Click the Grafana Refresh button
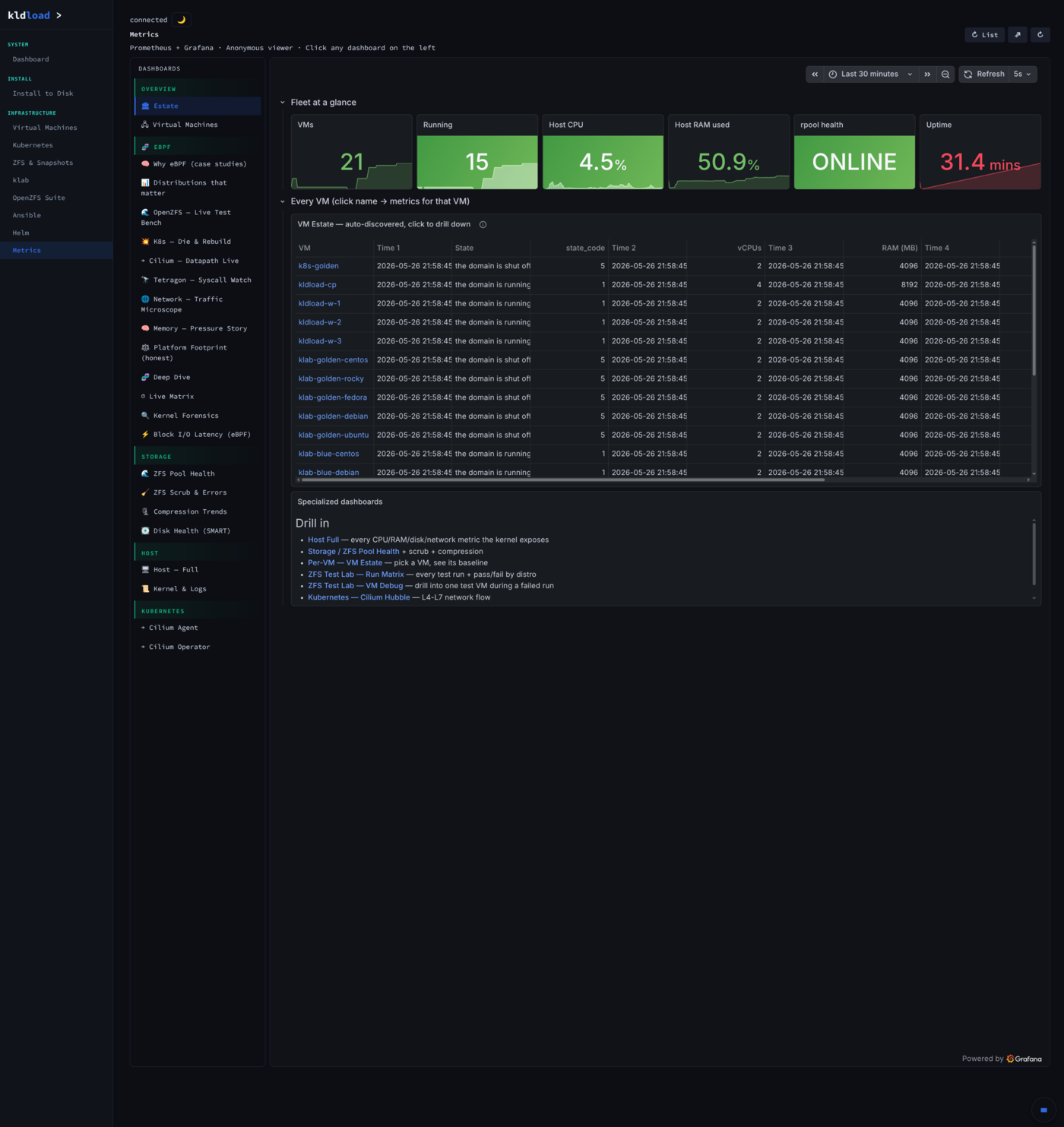Viewport: 1064px width, 1127px height. point(984,74)
